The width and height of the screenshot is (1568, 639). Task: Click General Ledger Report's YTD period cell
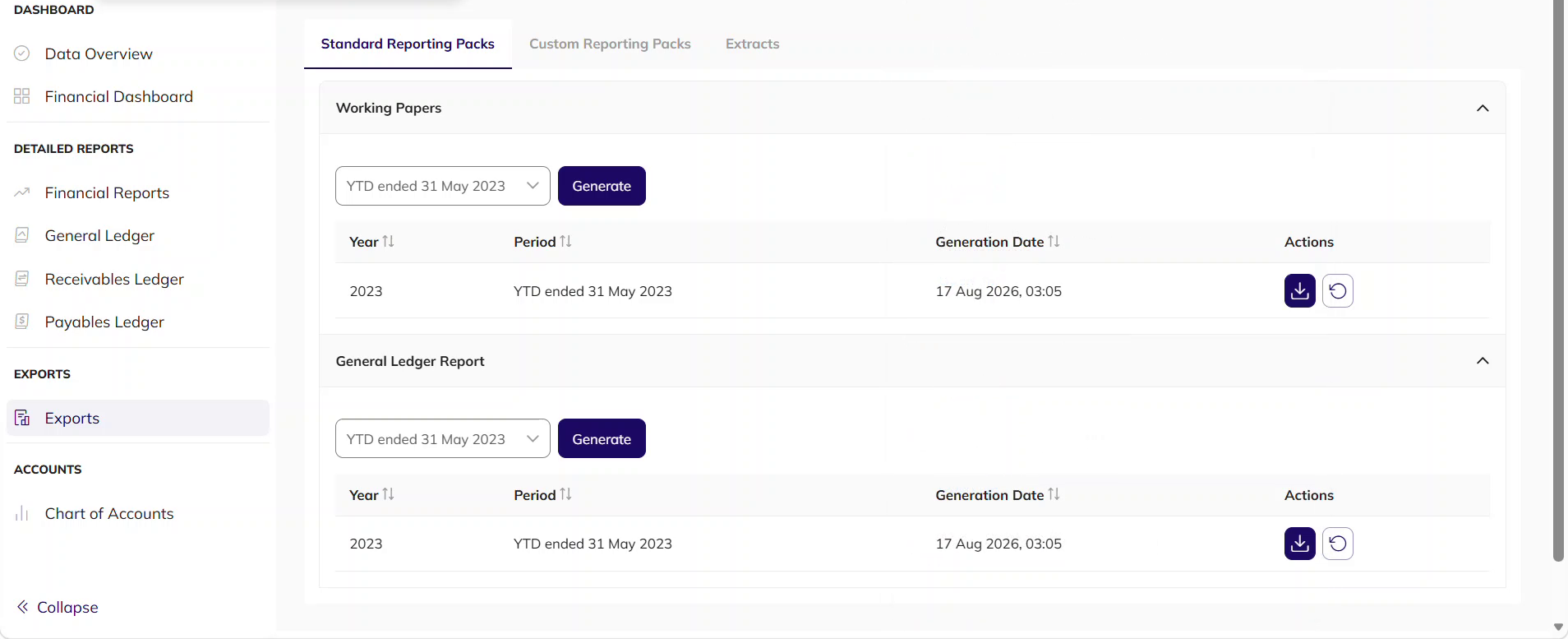click(593, 544)
